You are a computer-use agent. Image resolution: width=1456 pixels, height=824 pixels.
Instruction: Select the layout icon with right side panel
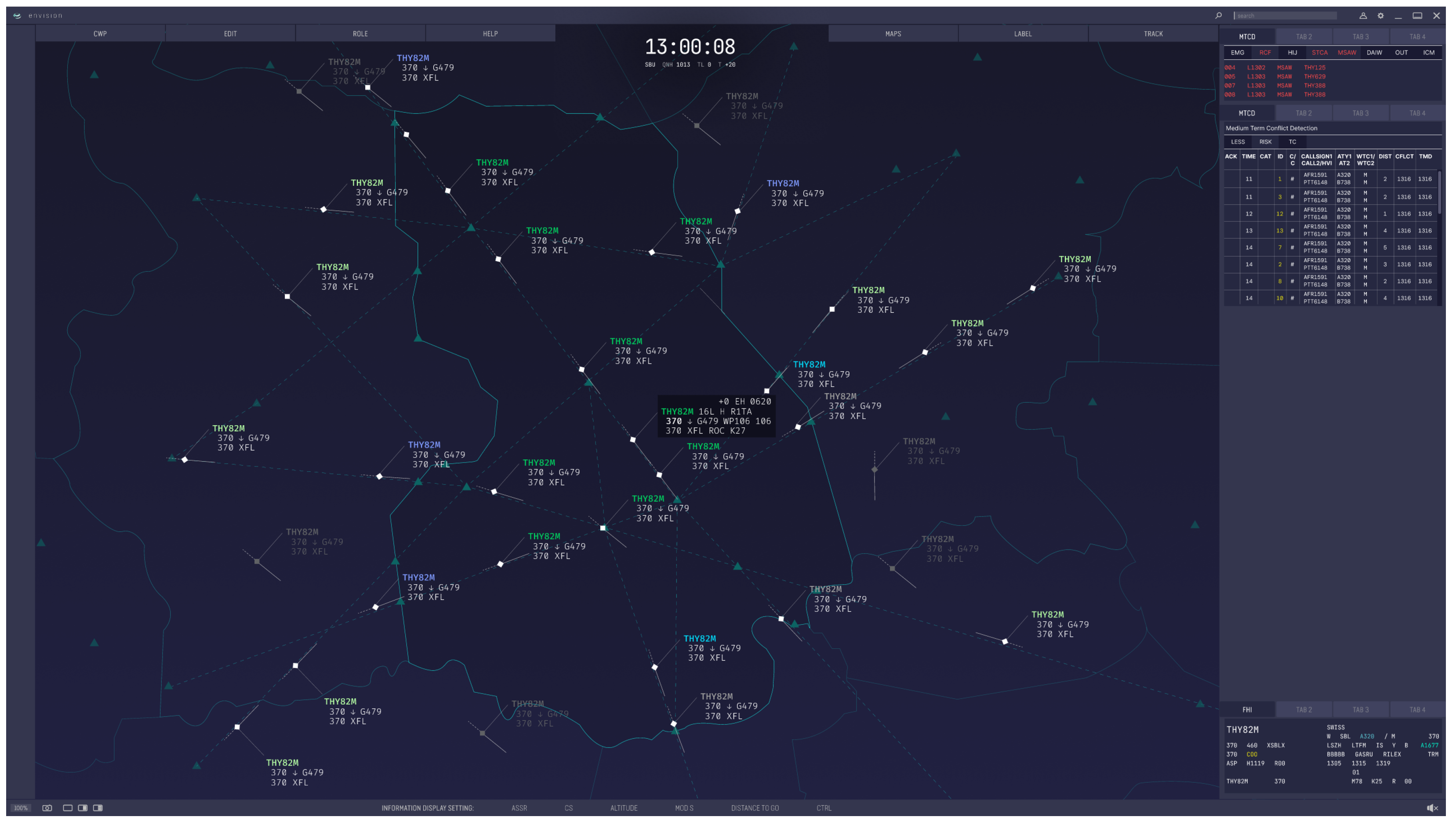coord(83,808)
